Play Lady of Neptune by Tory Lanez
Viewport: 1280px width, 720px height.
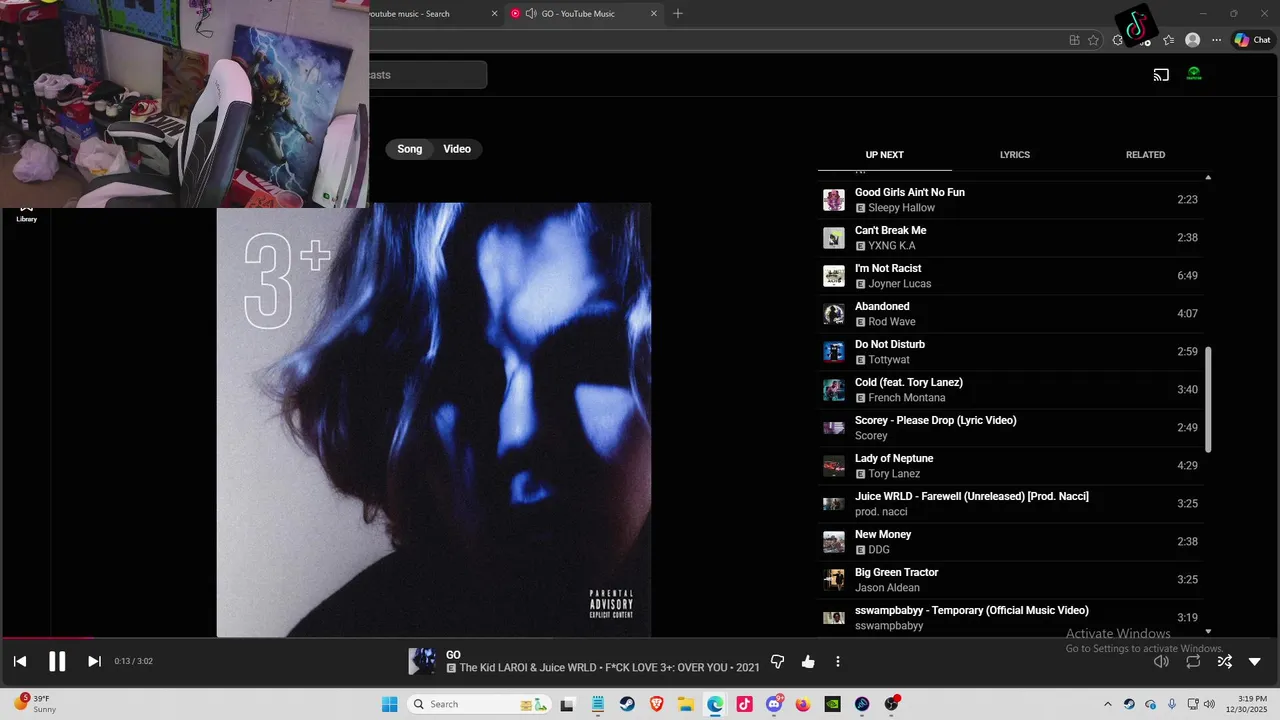[1010, 466]
